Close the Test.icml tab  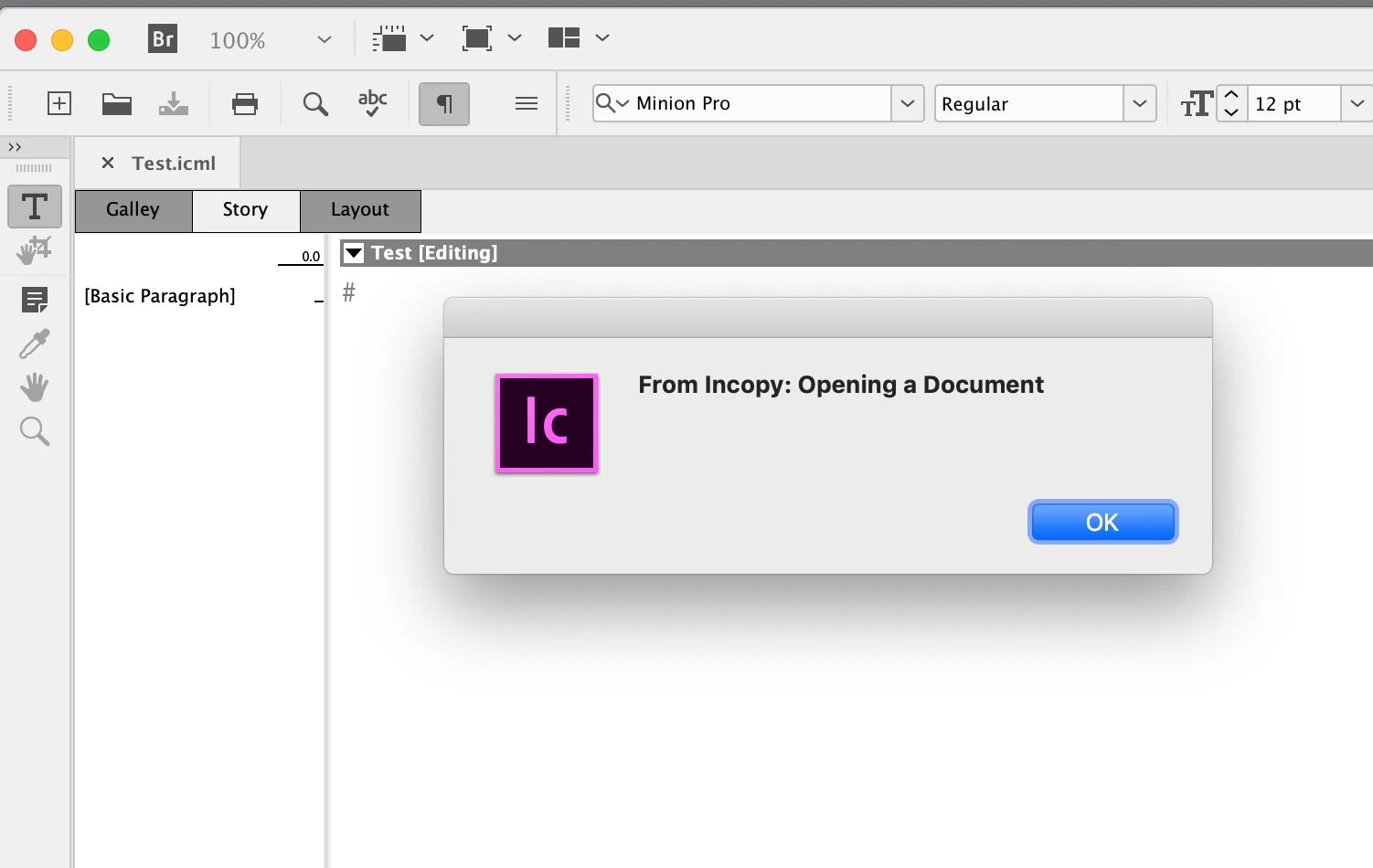pos(108,163)
